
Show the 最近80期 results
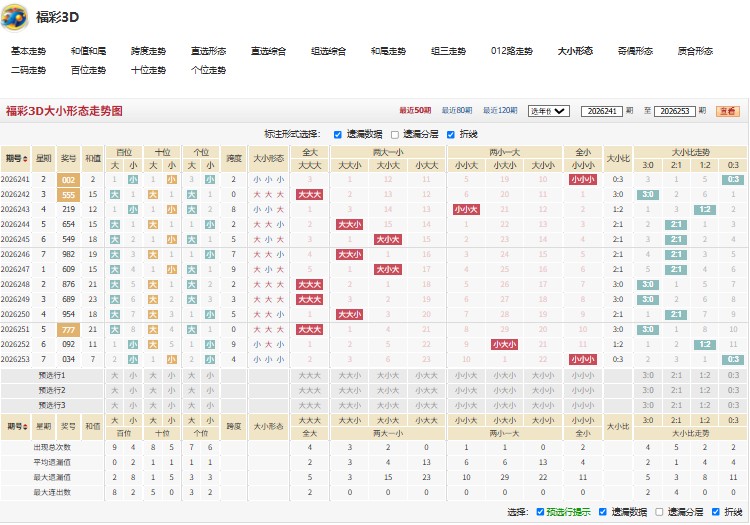457,110
